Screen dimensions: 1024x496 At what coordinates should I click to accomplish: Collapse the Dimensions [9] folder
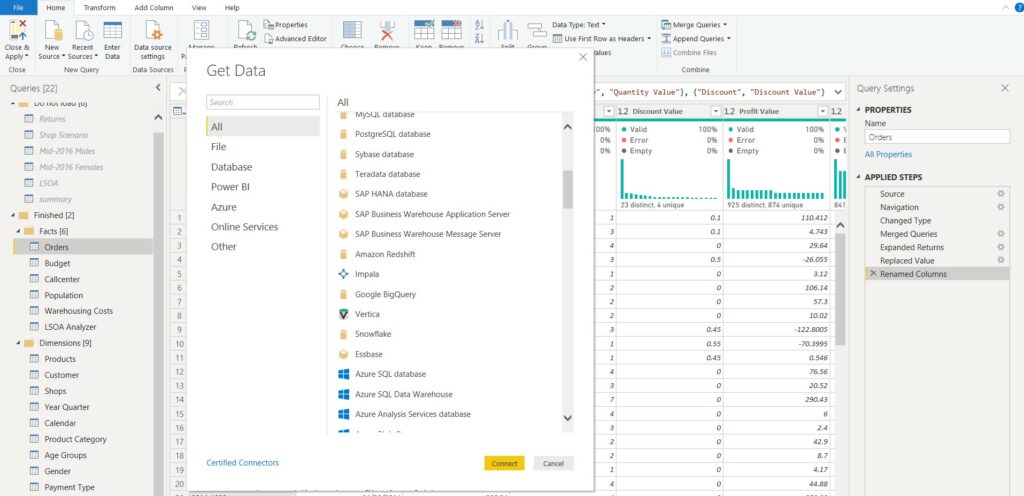(x=18, y=343)
